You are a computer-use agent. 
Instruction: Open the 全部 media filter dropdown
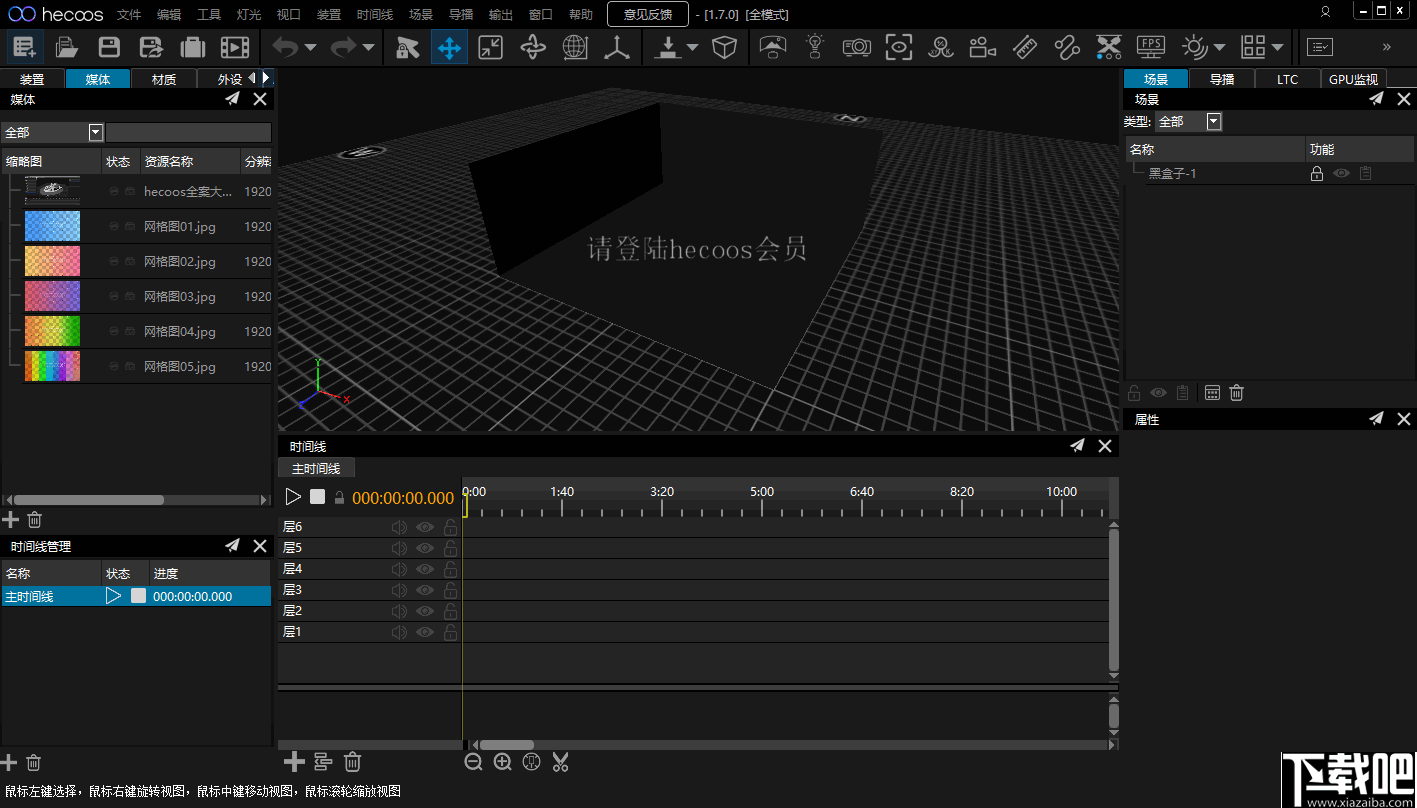tap(96, 132)
